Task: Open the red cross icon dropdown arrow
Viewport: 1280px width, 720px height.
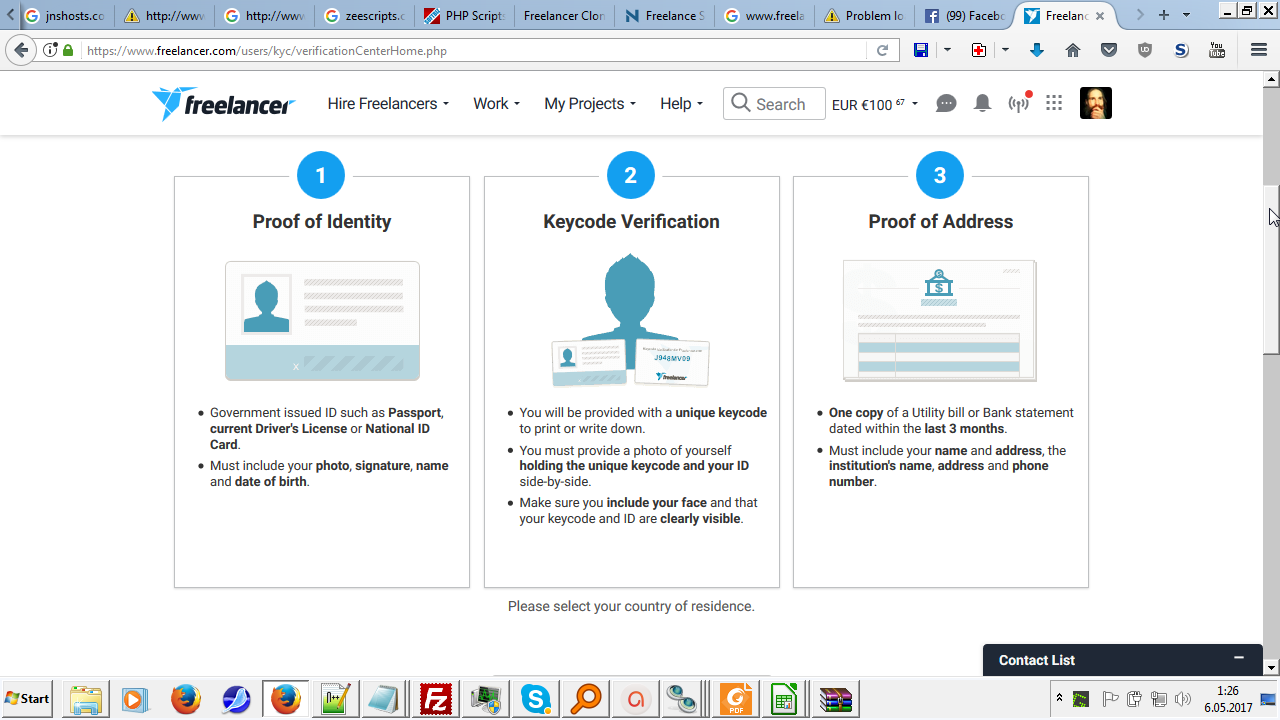Action: (1005, 50)
